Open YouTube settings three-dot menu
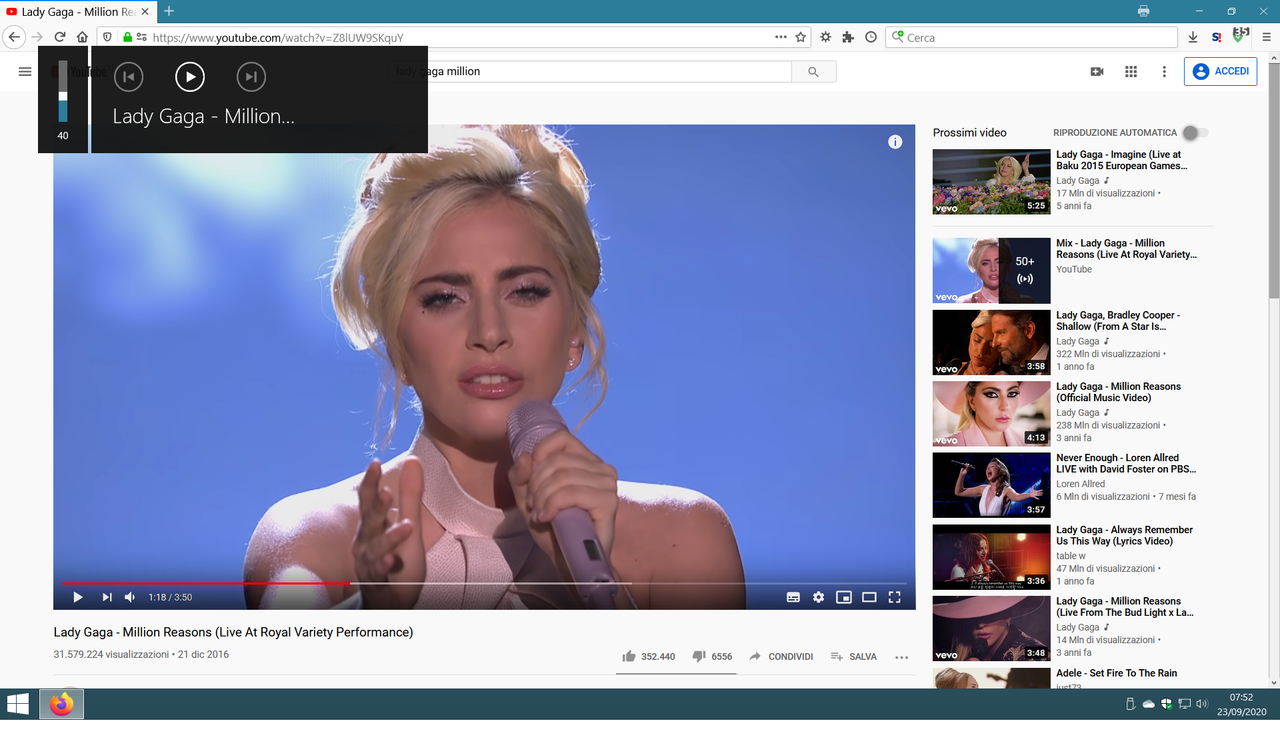 coord(1164,71)
